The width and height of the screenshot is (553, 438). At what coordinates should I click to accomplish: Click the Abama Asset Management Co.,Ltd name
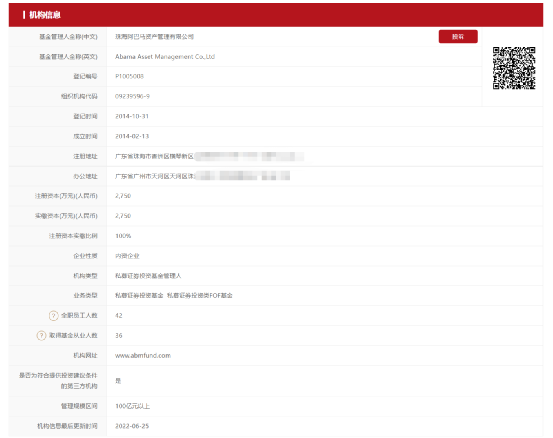click(165, 56)
